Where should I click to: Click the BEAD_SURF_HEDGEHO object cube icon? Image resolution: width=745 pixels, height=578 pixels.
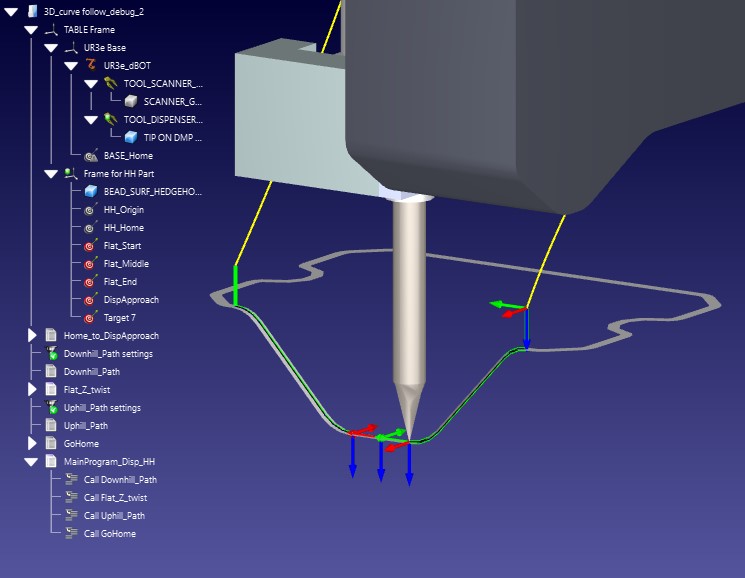[x=91, y=192]
